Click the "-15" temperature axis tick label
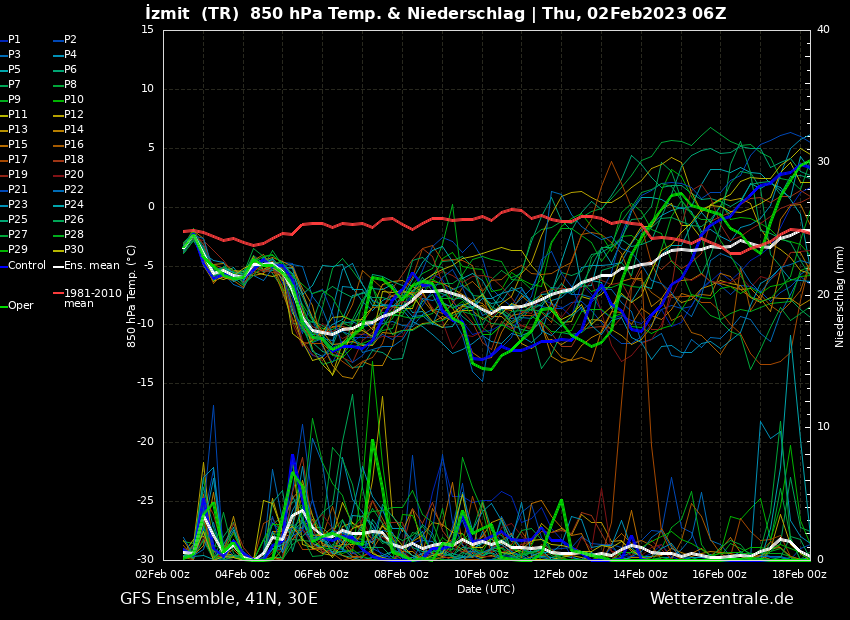The width and height of the screenshot is (850, 620). 146,383
